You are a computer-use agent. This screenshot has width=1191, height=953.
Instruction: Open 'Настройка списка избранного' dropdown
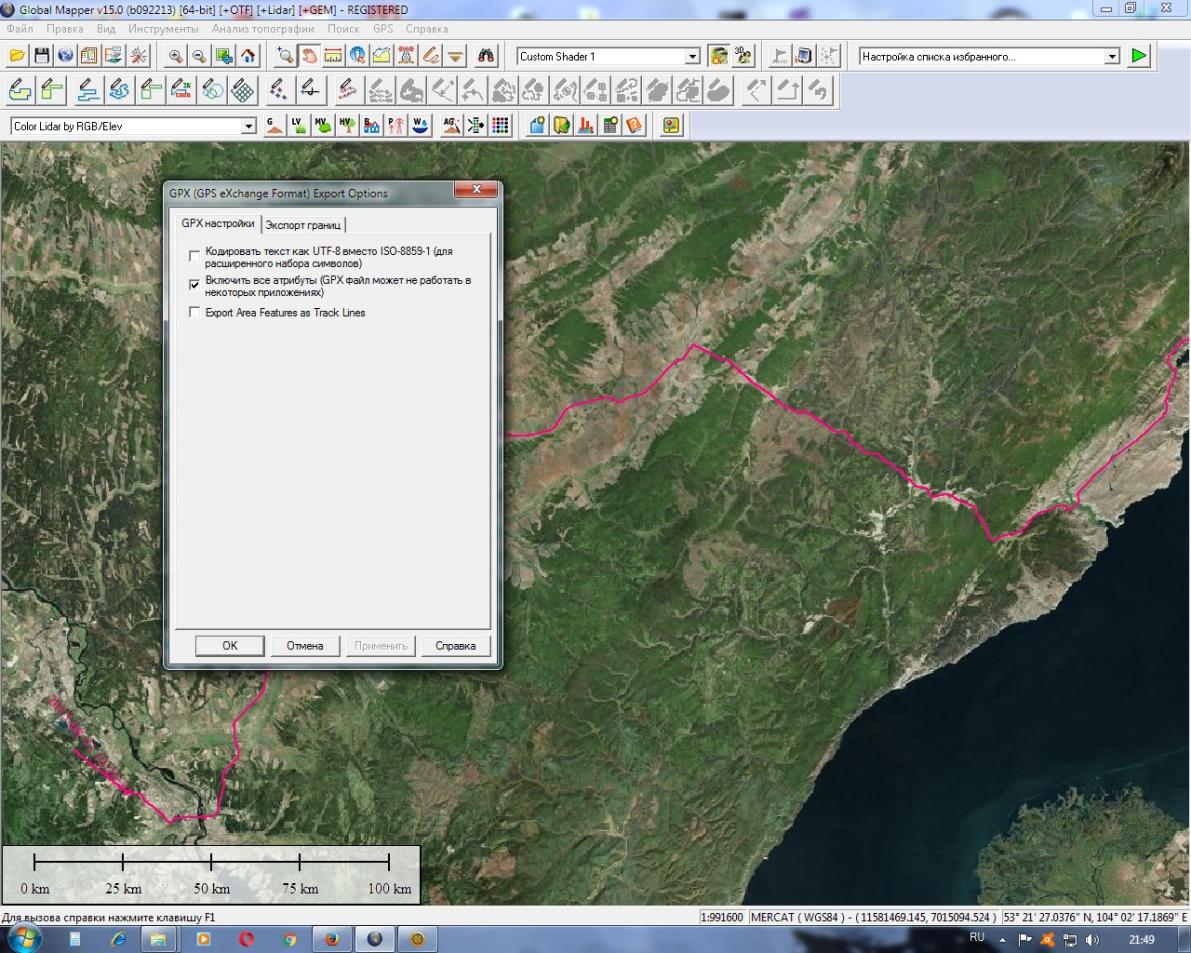(1112, 57)
